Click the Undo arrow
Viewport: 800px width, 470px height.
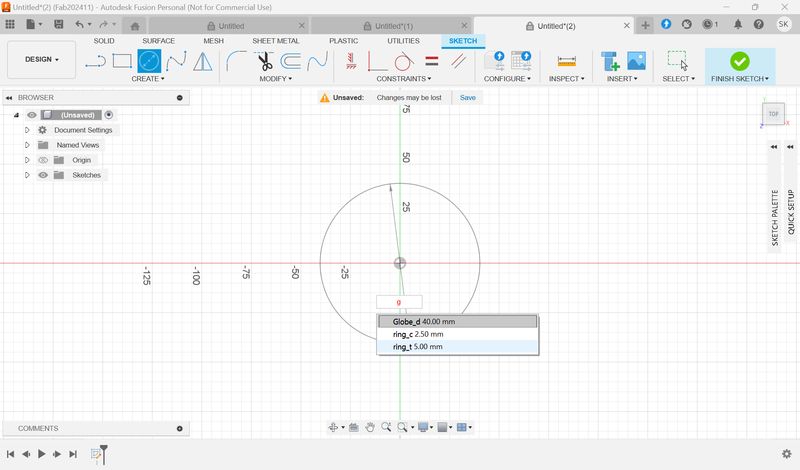[79, 24]
